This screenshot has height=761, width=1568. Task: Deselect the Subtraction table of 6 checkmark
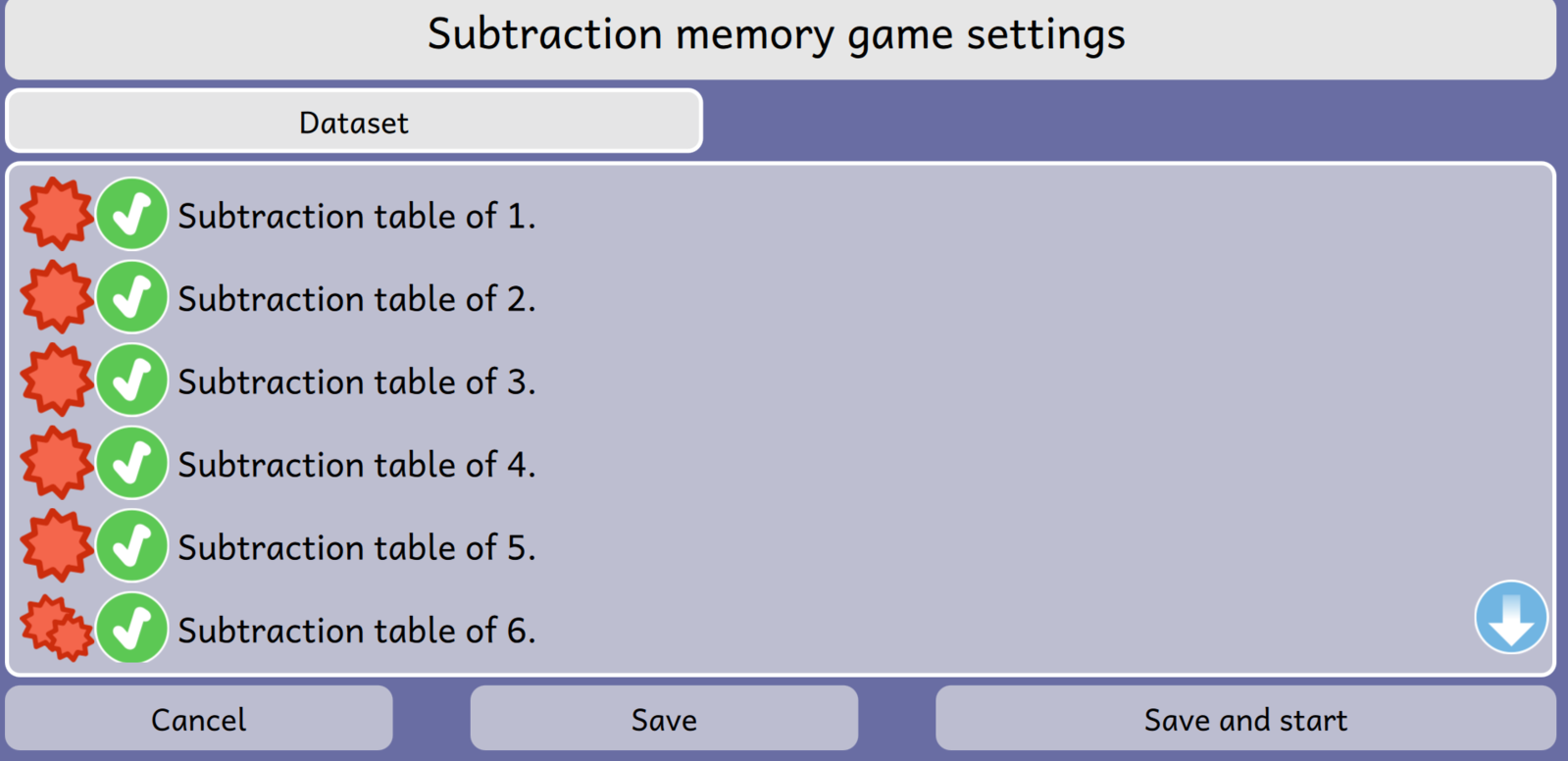[132, 628]
